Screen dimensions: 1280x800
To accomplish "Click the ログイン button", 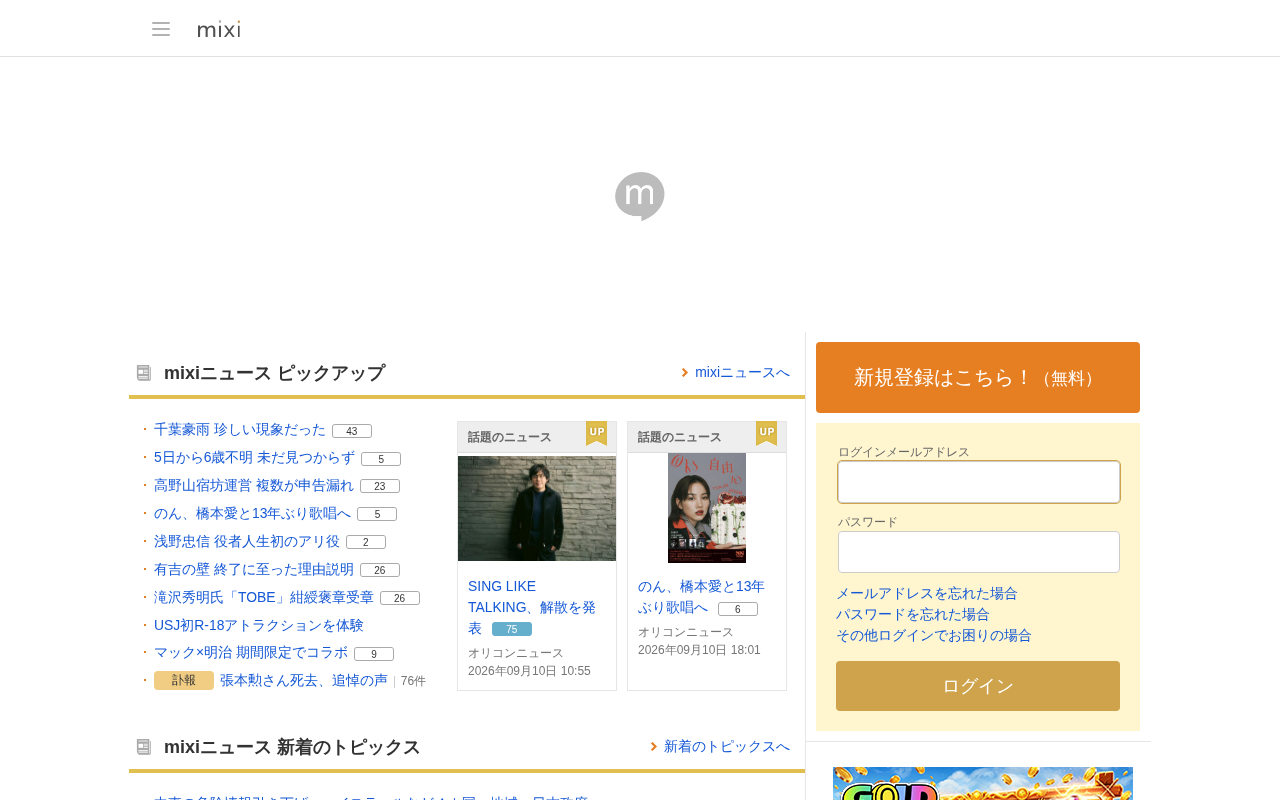I will [978, 686].
